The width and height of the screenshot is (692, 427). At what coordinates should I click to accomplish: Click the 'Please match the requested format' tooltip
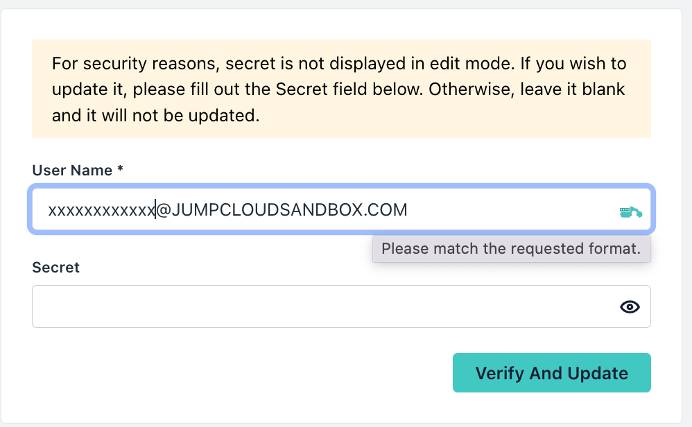(511, 249)
